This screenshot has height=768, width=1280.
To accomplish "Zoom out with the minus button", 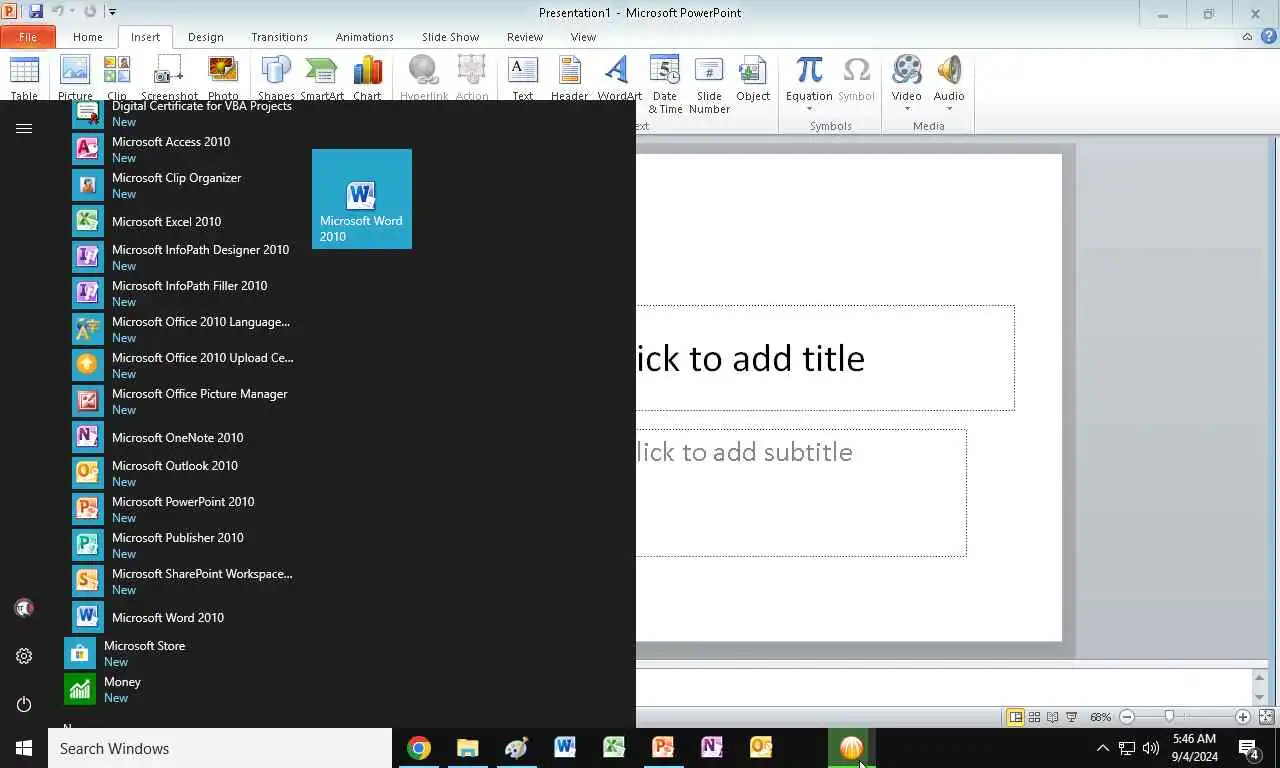I will coord(1127,717).
